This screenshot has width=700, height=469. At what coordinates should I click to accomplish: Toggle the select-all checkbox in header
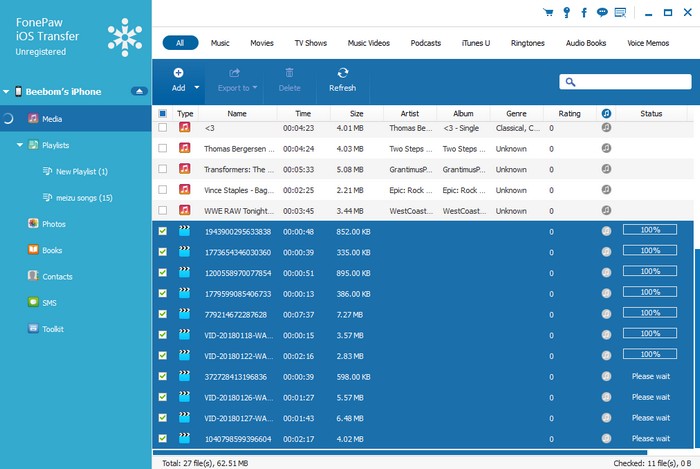[x=163, y=114]
